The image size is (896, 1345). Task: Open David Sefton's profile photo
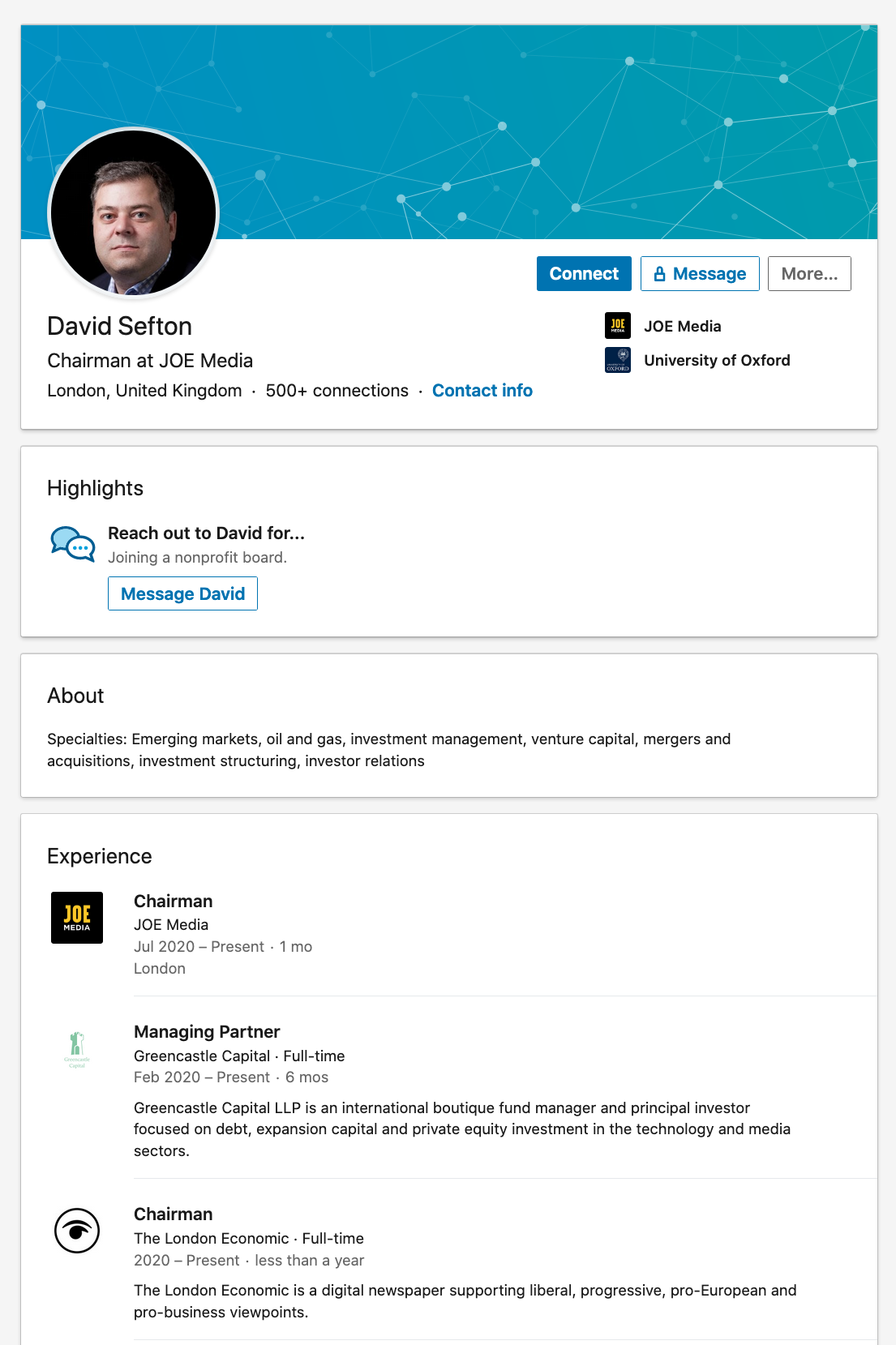134,212
